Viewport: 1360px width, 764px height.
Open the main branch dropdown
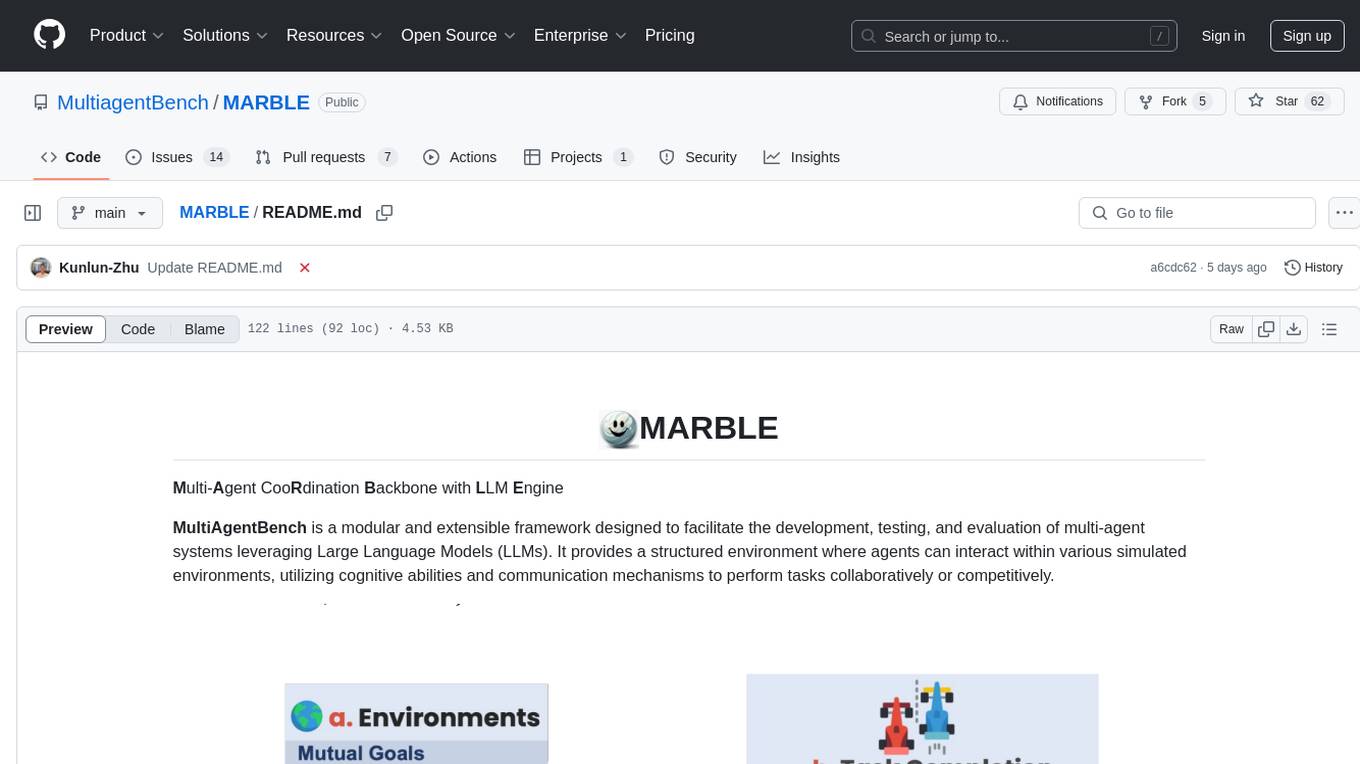point(110,213)
